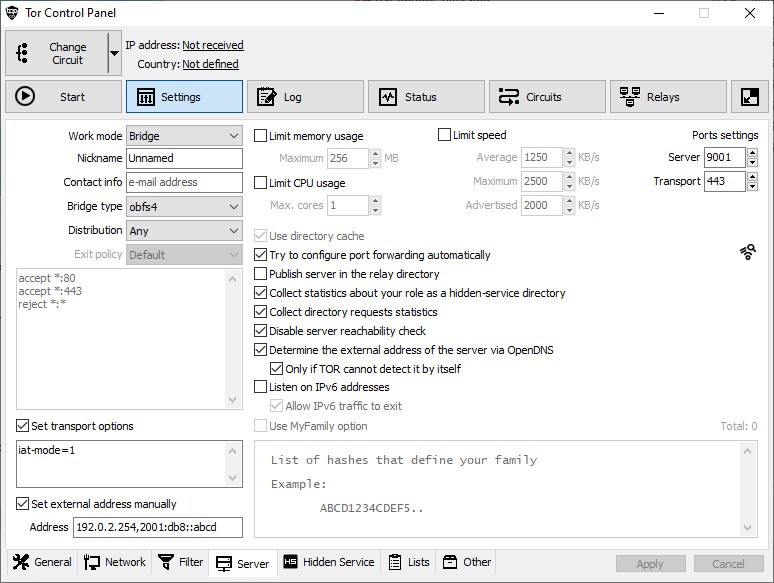The height and width of the screenshot is (583, 774).
Task: Enable Limit speed checkbox
Action: pos(444,135)
